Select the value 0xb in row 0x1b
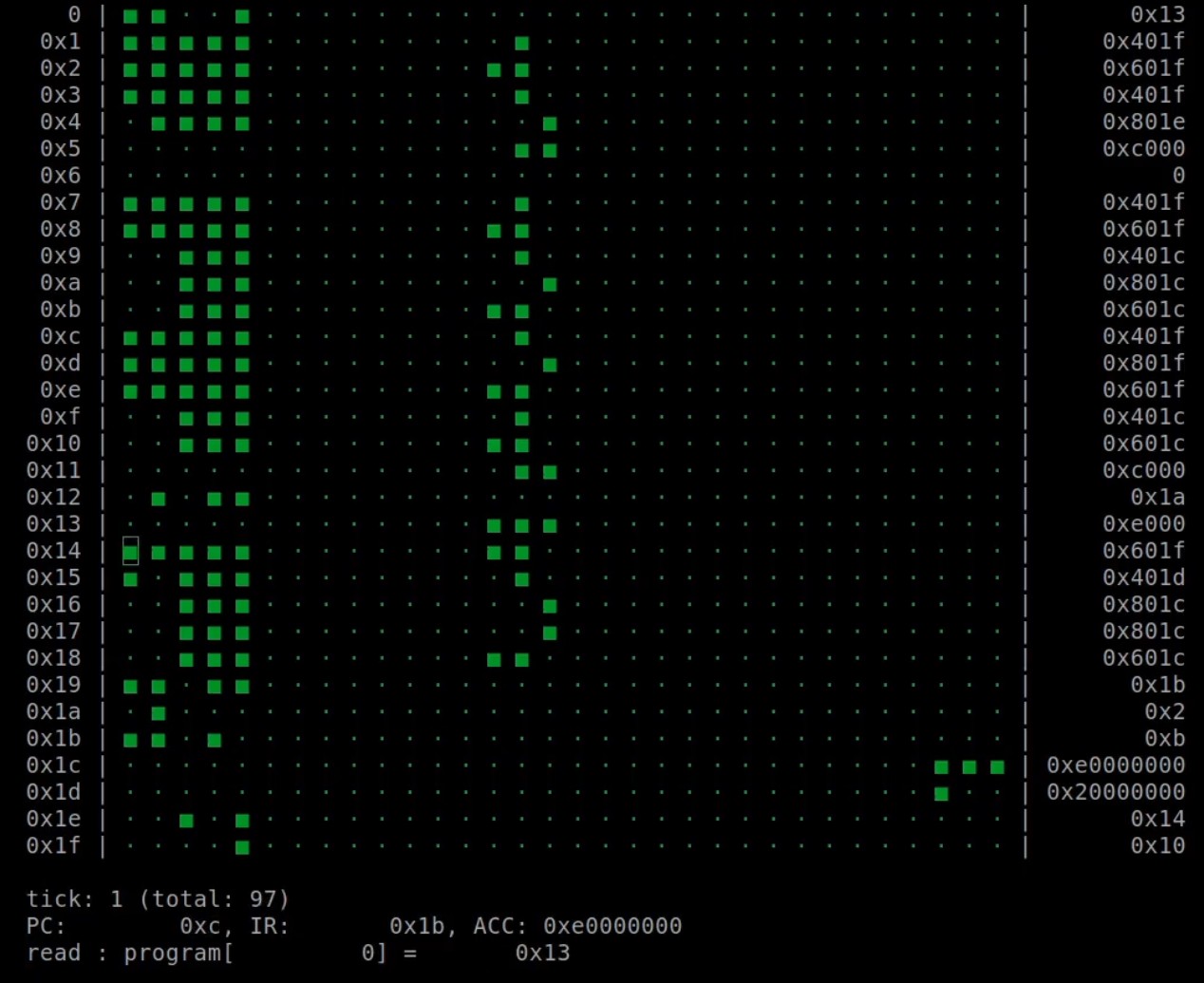Image resolution: width=1204 pixels, height=983 pixels. tap(1165, 738)
